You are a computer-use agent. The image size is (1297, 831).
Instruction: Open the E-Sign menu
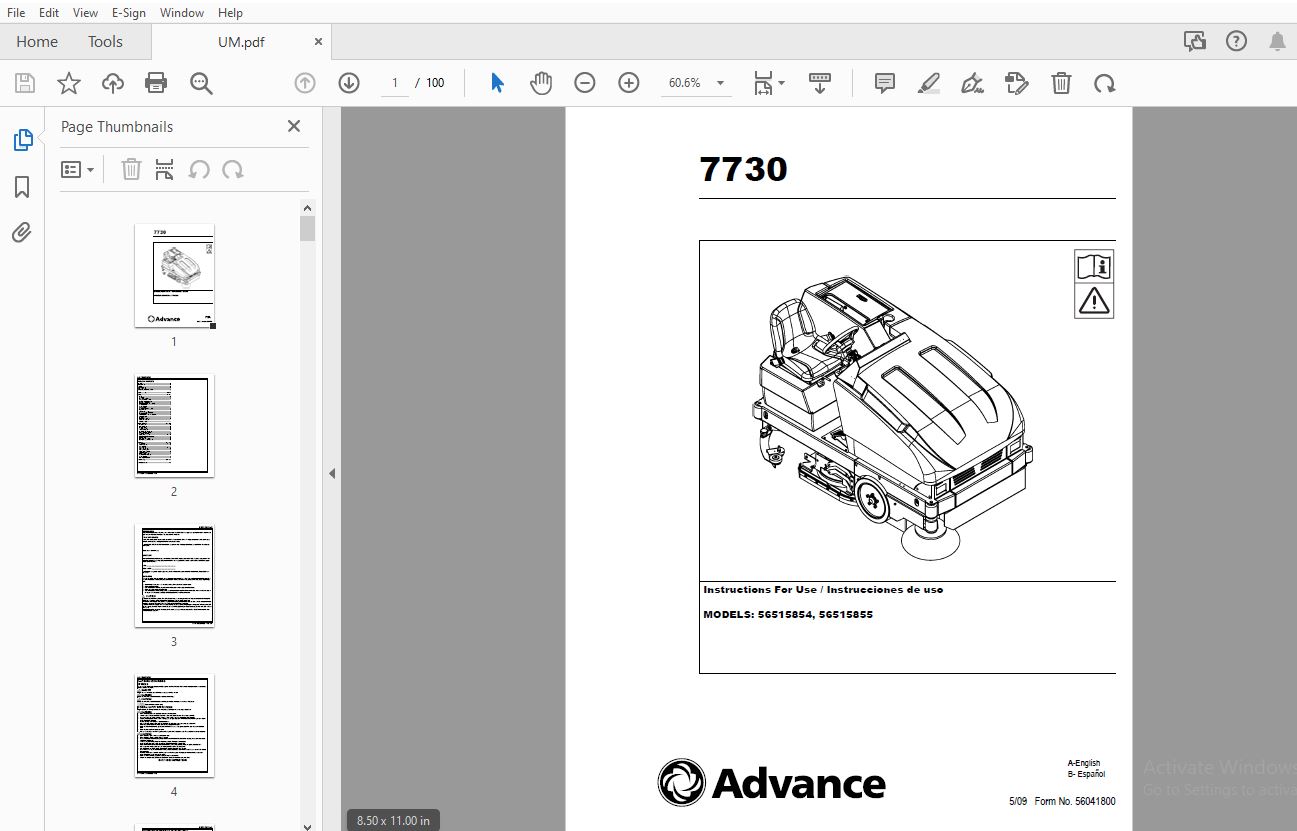tap(128, 13)
